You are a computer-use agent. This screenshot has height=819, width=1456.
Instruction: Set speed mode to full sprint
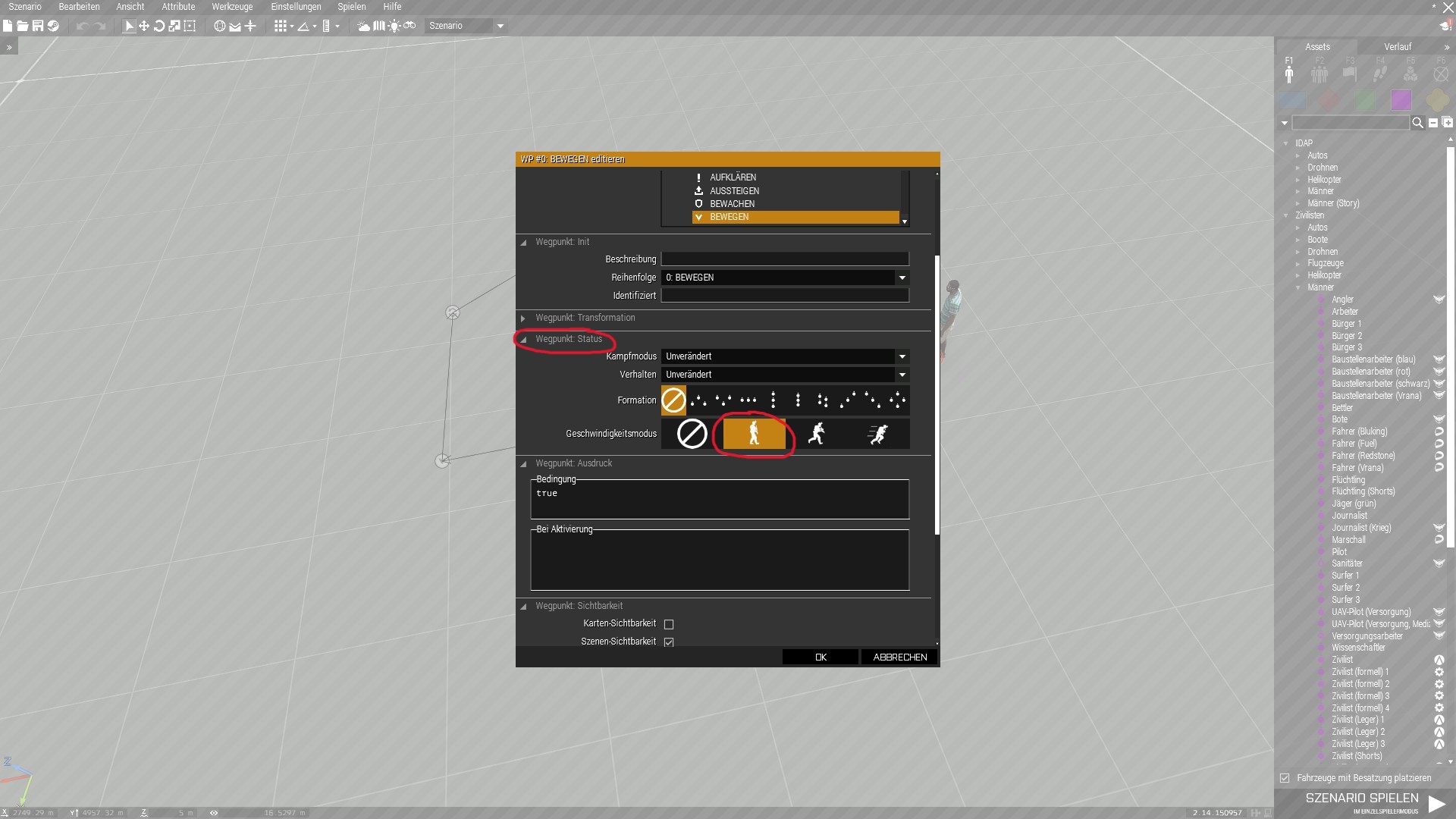(878, 434)
